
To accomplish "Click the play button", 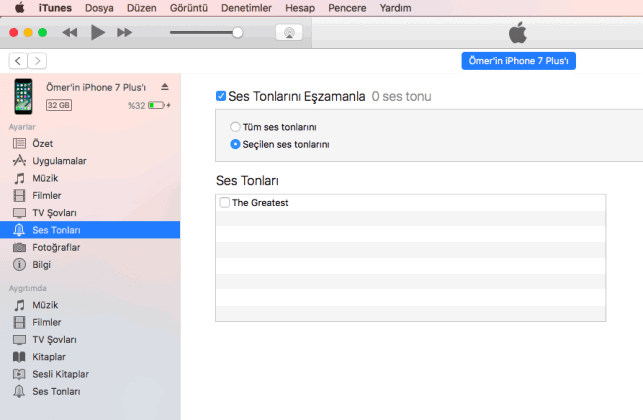I will click(x=98, y=32).
